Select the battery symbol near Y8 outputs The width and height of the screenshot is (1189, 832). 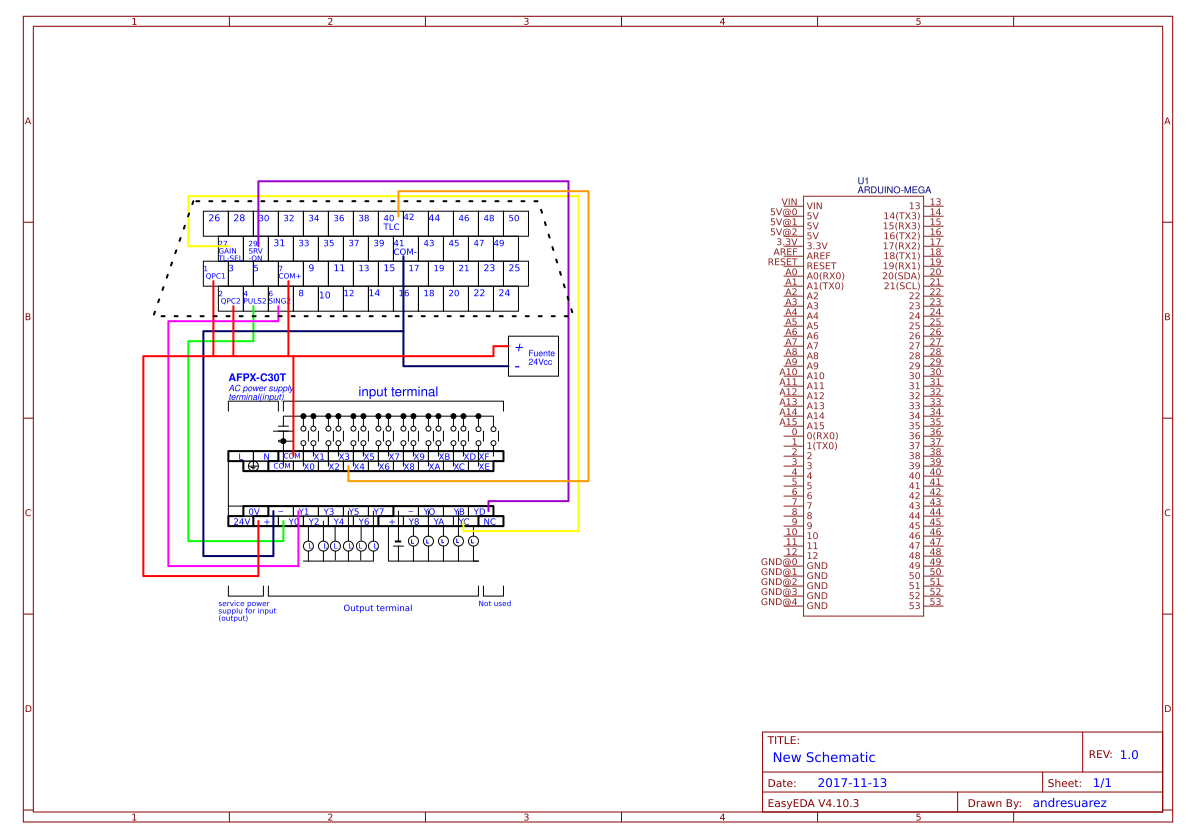[x=399, y=542]
